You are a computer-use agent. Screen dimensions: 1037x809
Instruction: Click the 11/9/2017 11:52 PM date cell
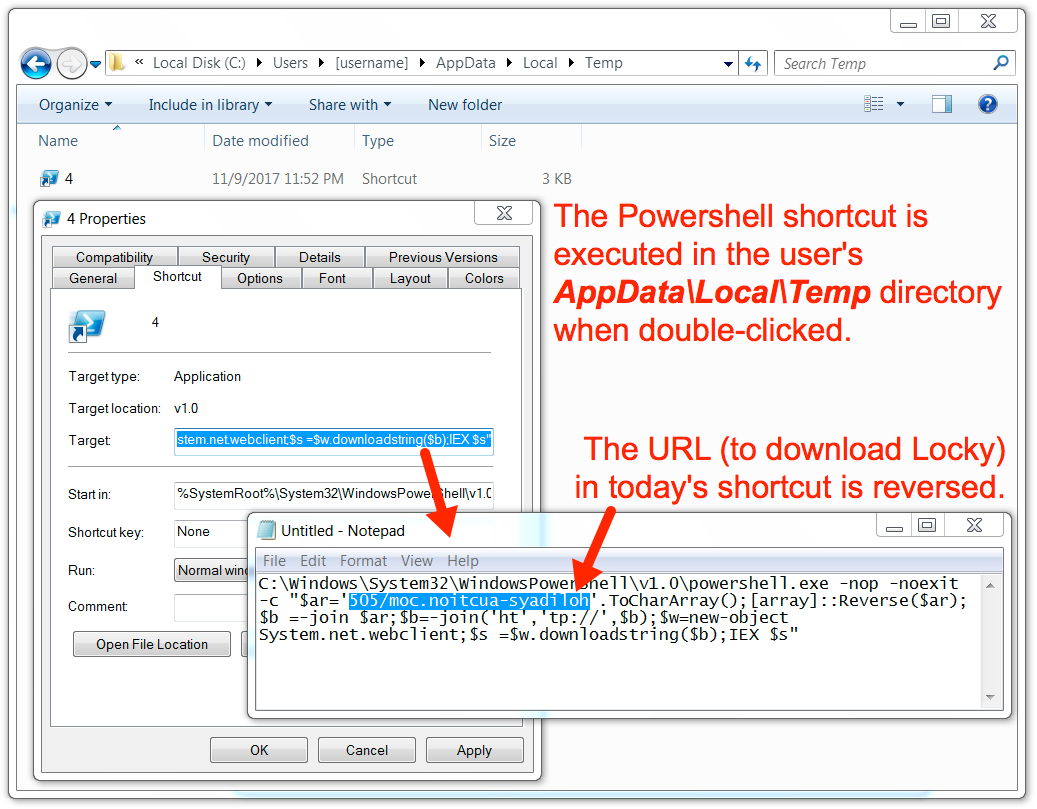278,179
